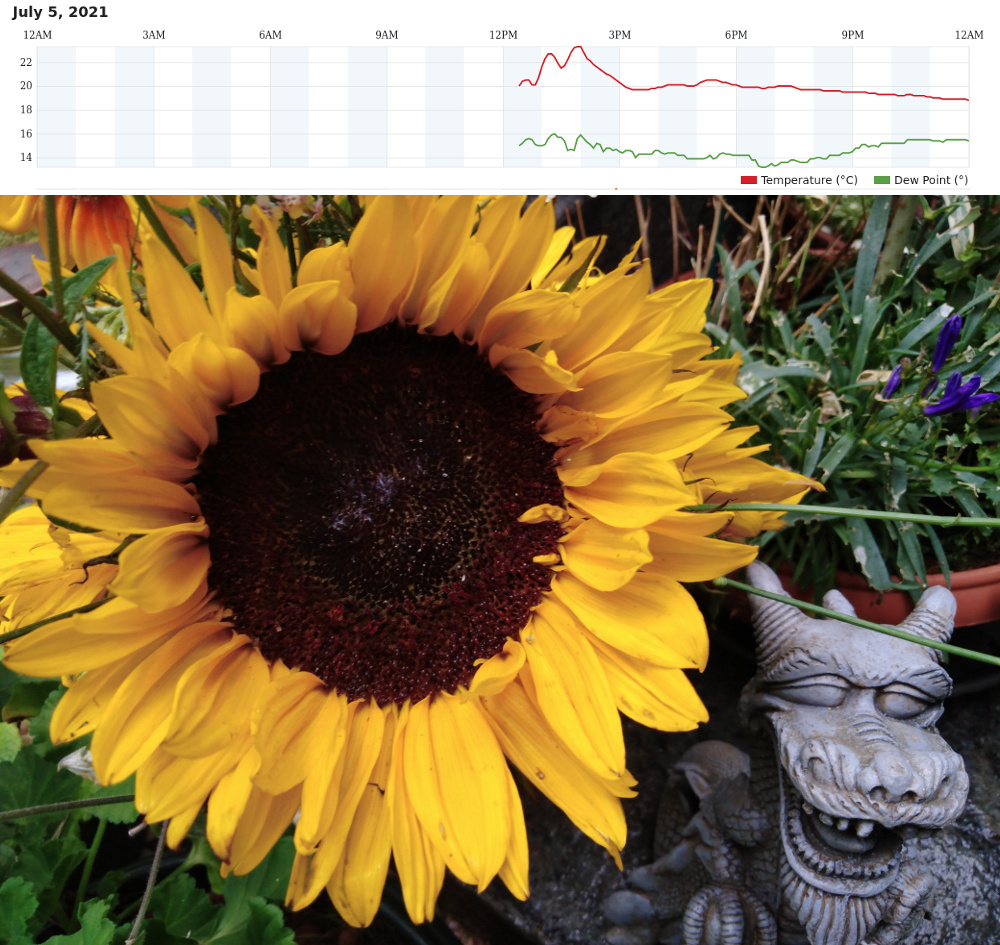Click the 3PM time axis label
The height and width of the screenshot is (945, 1000).
tap(619, 35)
